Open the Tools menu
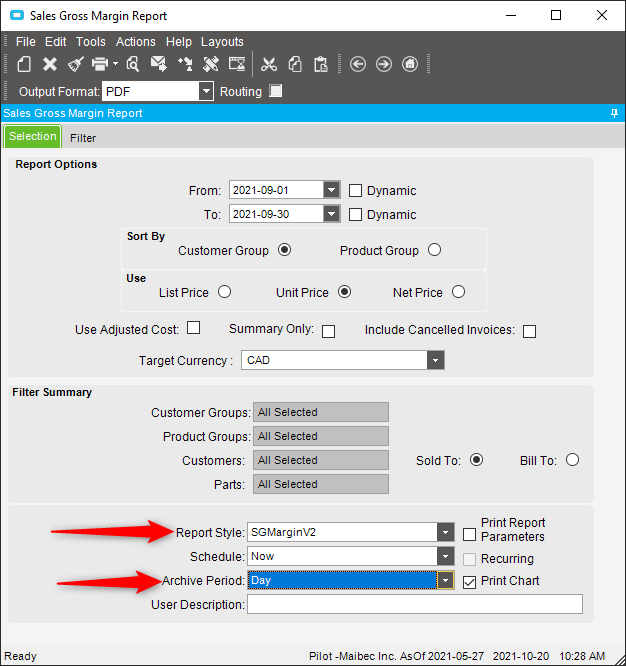The height and width of the screenshot is (666, 626). [x=90, y=42]
